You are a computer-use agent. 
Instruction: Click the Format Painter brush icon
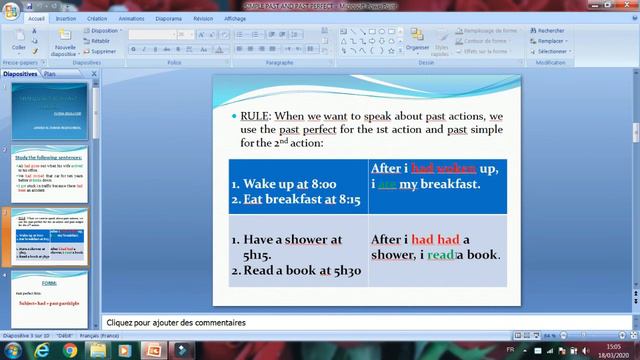tap(34, 51)
